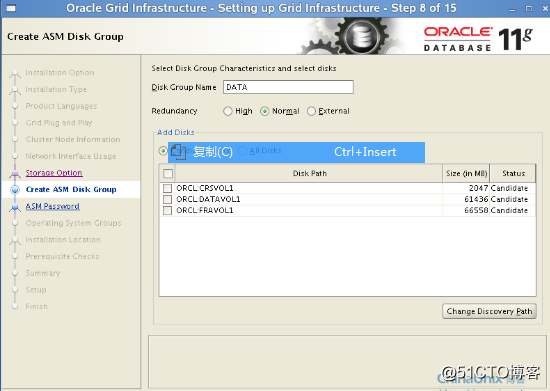Click the Copy context menu entry
This screenshot has width=550, height=391.
[296, 152]
